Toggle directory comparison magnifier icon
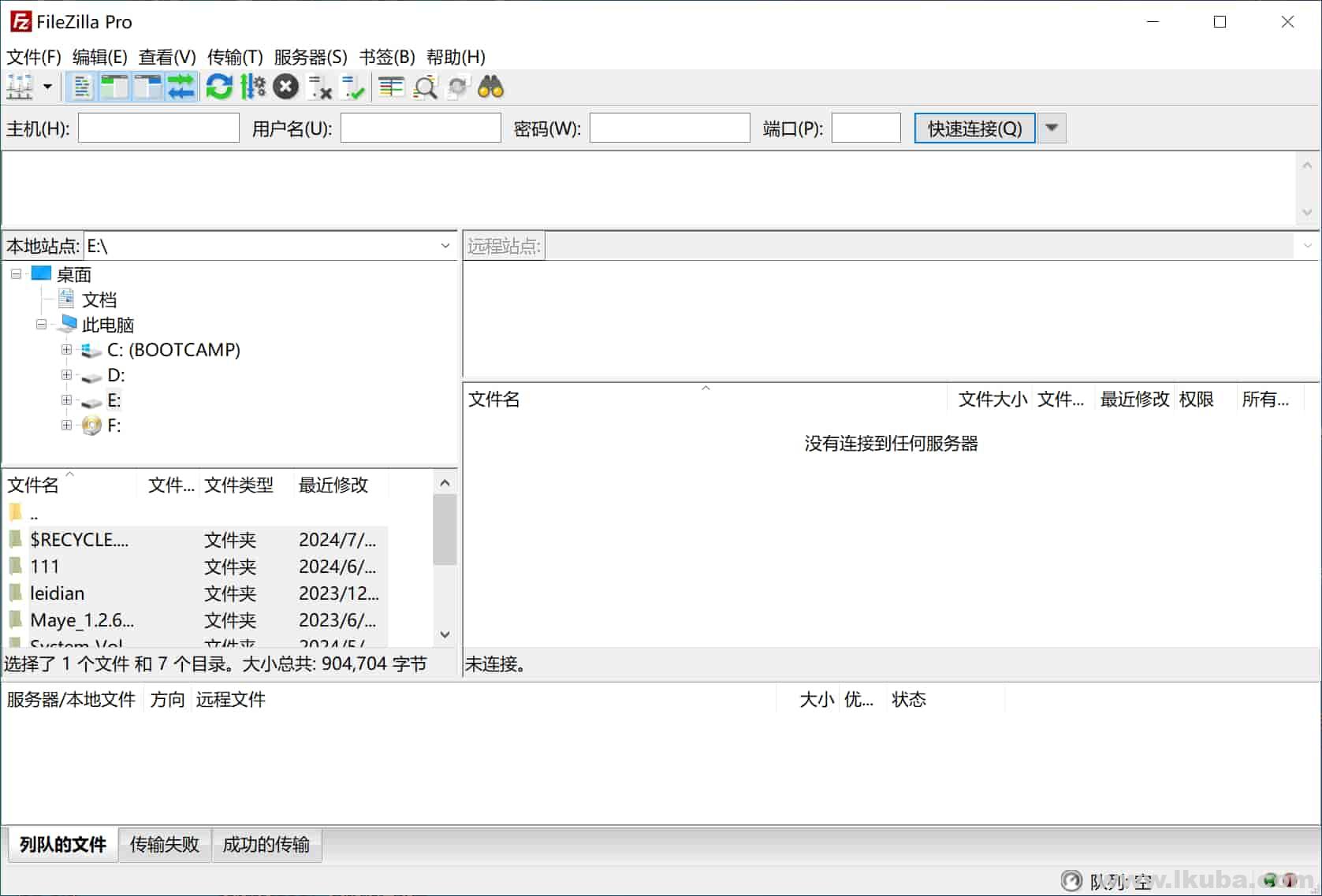The image size is (1322, 896). point(425,87)
